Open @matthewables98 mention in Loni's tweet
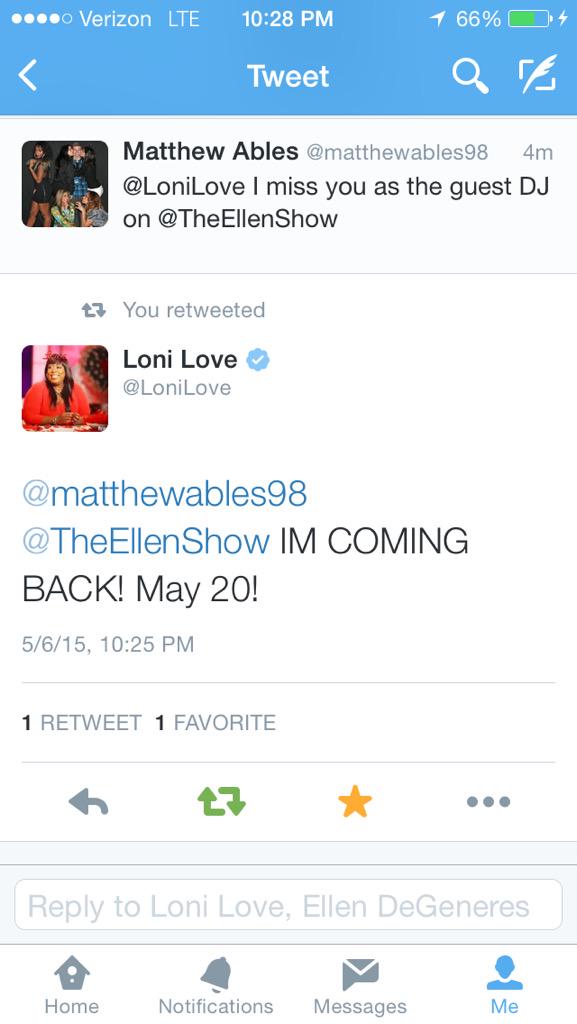Viewport: 577px width, 1024px height. coord(164,494)
